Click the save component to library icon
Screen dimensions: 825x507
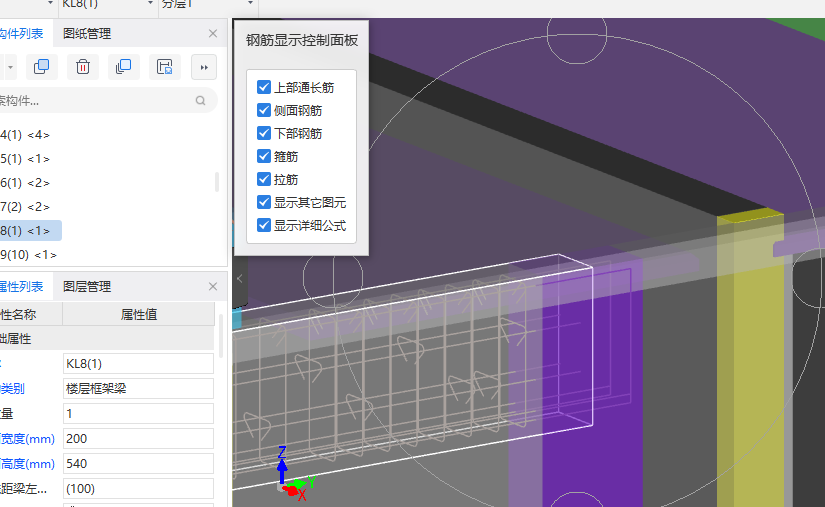(x=165, y=67)
